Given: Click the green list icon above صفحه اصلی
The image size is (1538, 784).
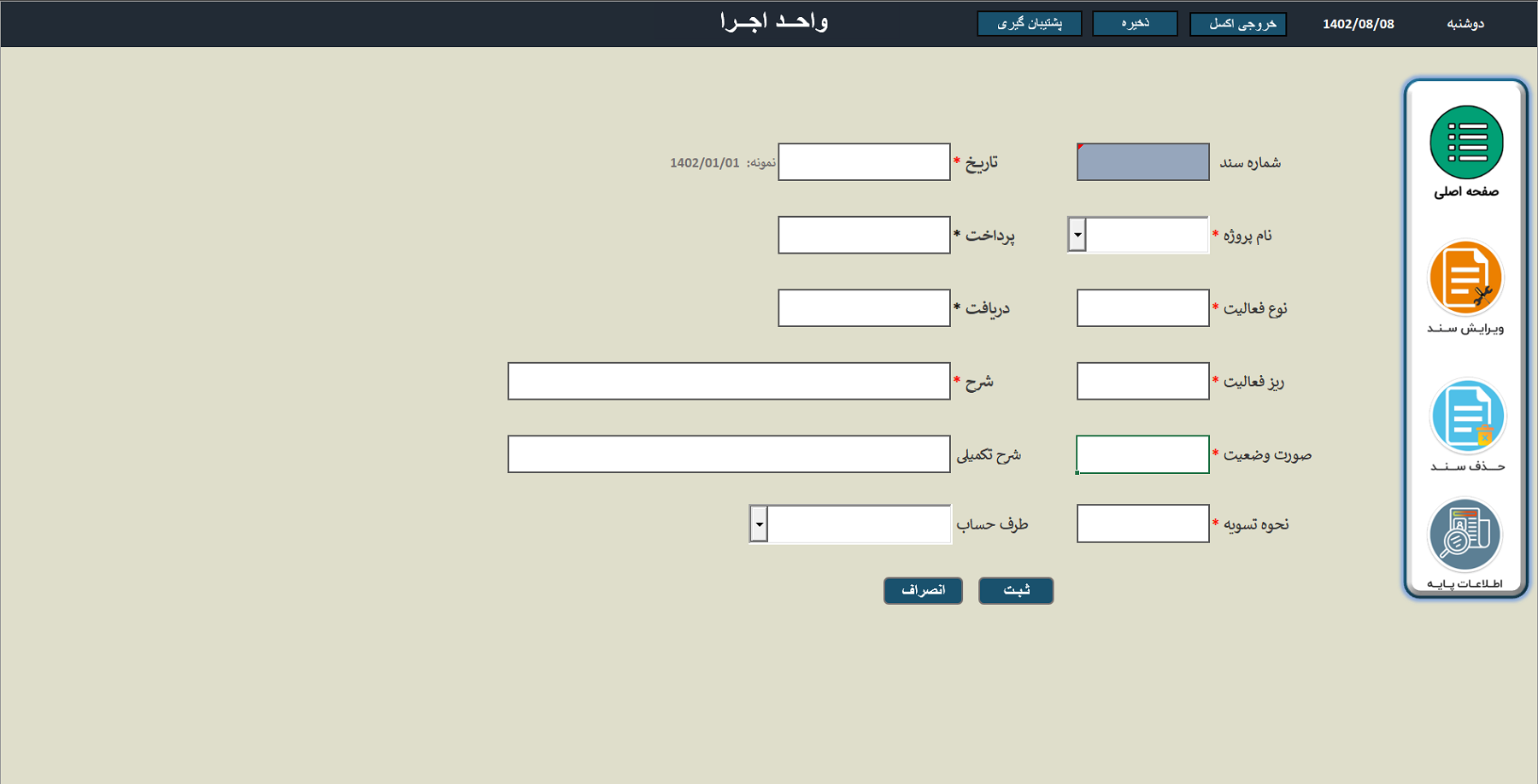Looking at the screenshot, I should 1466,144.
